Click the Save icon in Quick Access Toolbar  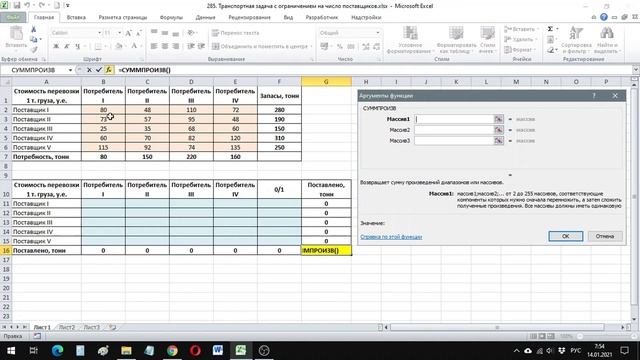[17, 6]
